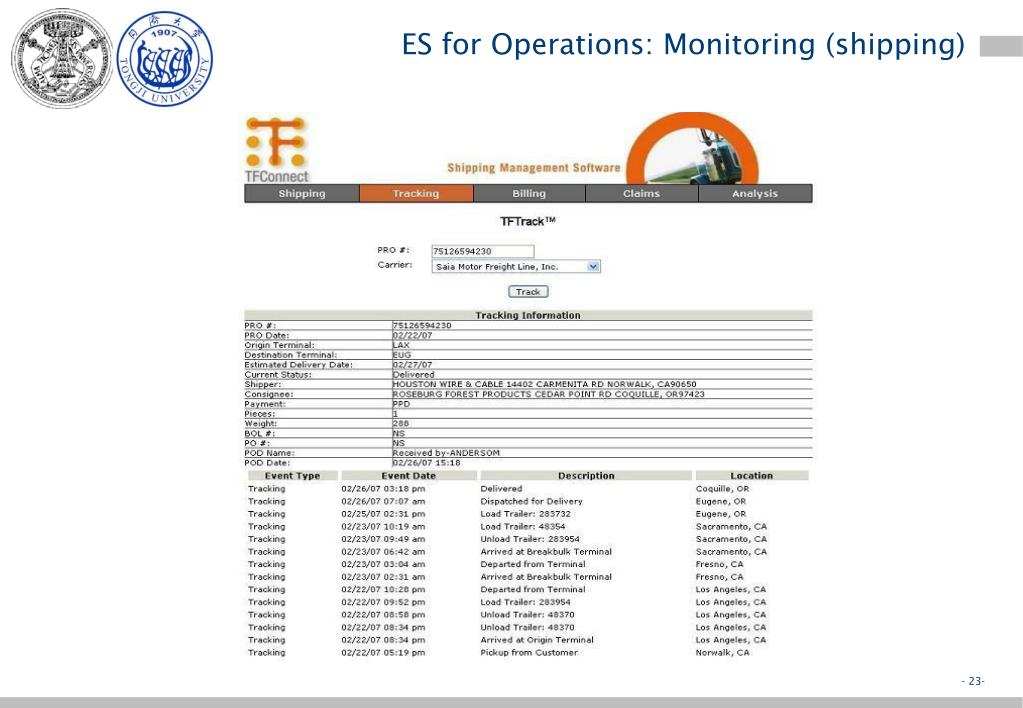Click the Event Type column header
1023x708 pixels.
click(292, 476)
